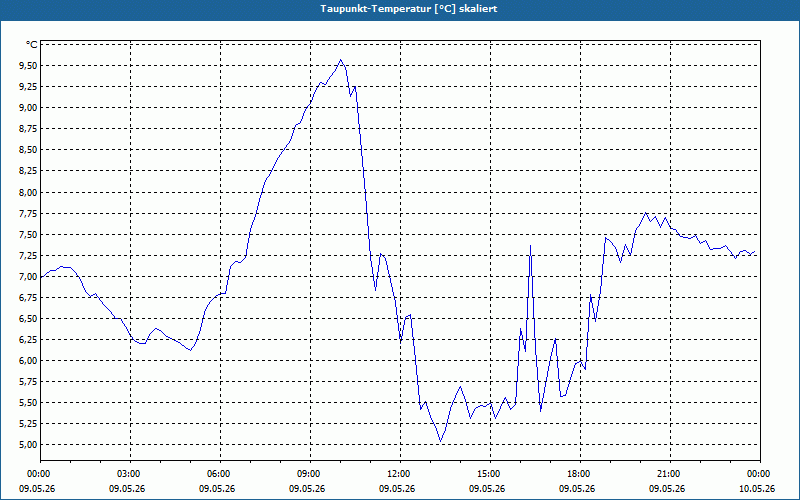Screen dimensions: 800x500
Task: Select the 7,50 y-axis label
Action: point(28,235)
